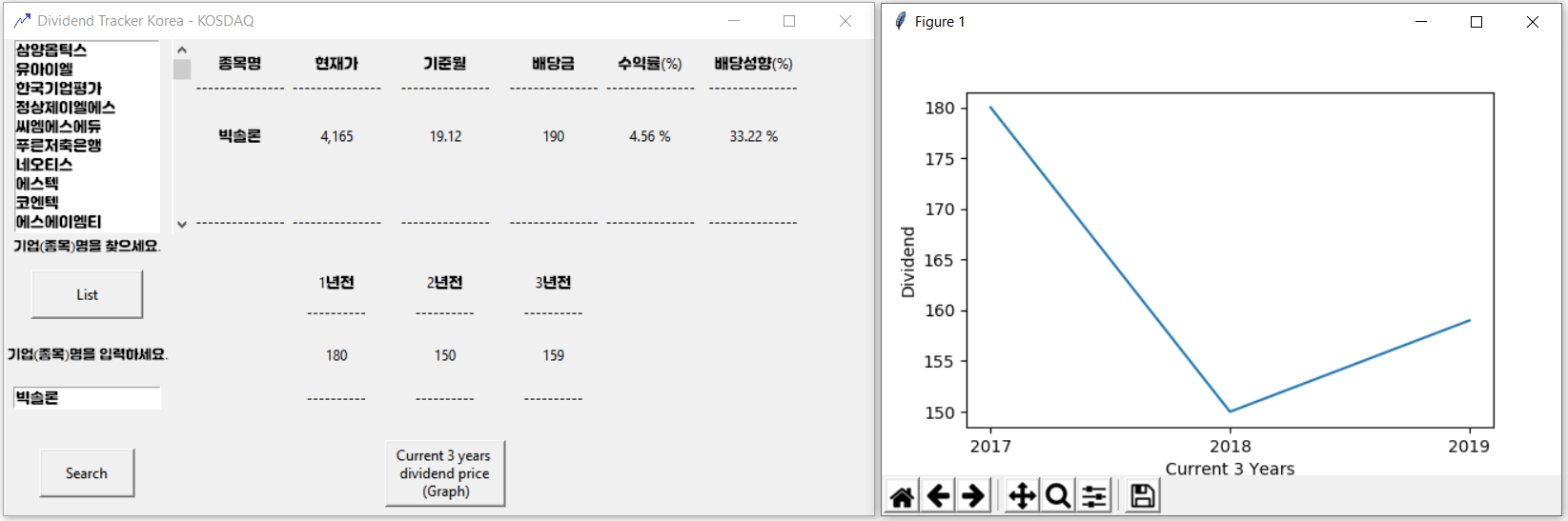Select 한국기업평가 from the list

point(59,89)
